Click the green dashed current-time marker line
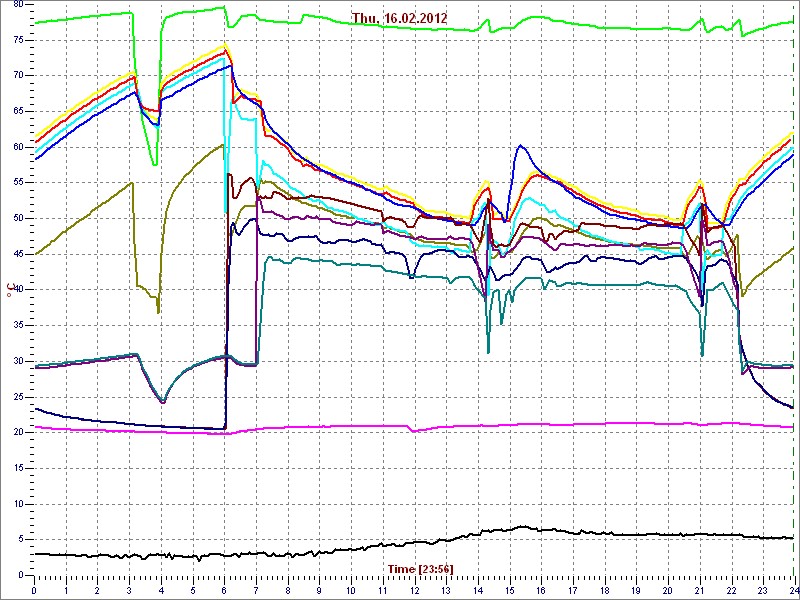Viewport: 800px width, 600px height. [794, 290]
